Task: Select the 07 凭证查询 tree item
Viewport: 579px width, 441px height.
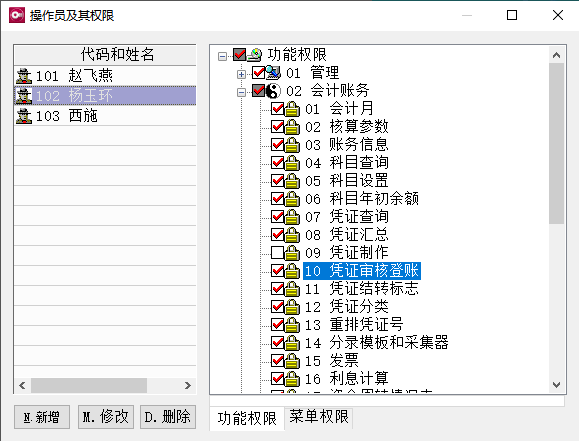Action: [x=347, y=217]
